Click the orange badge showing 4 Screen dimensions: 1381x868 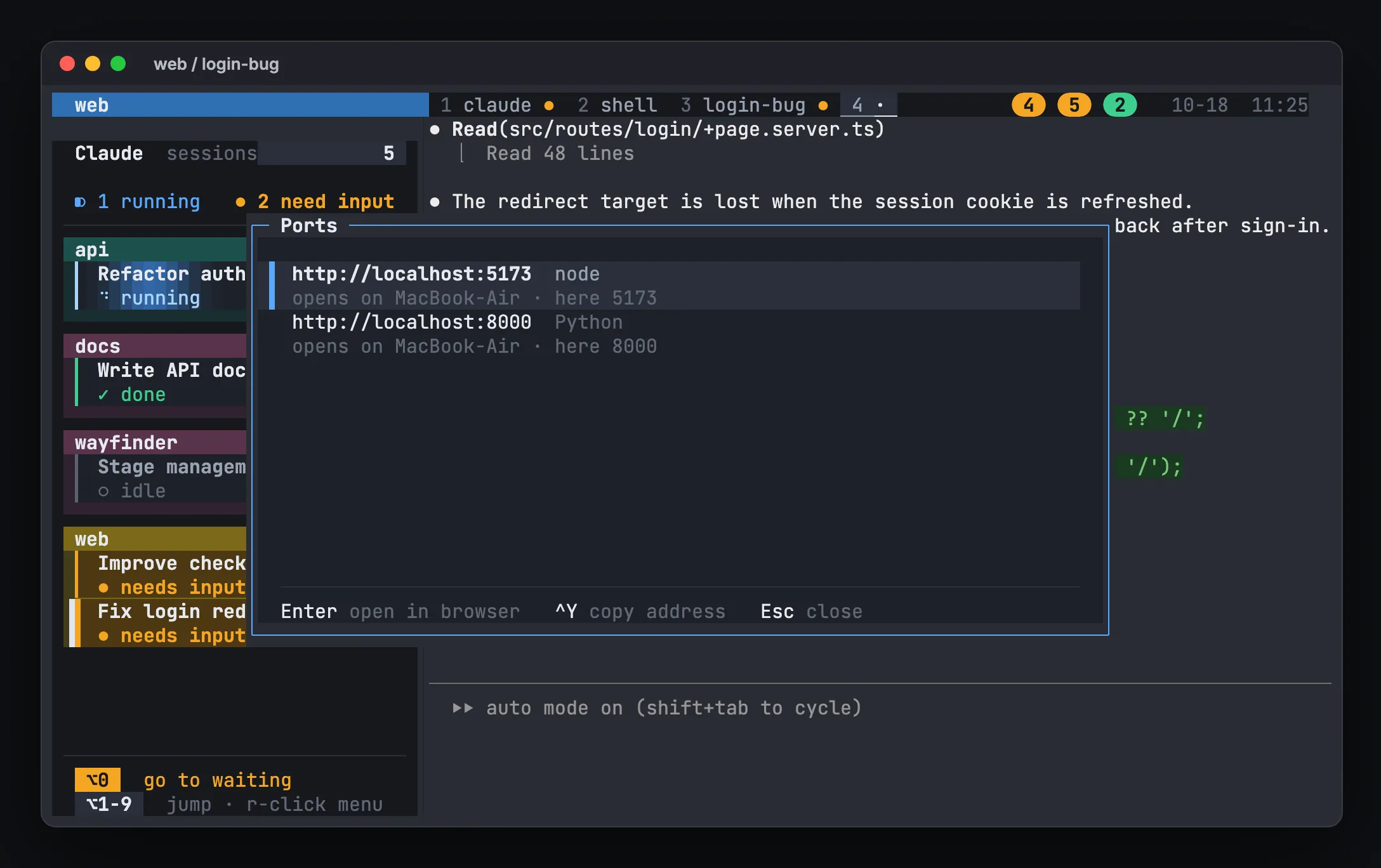point(1028,105)
